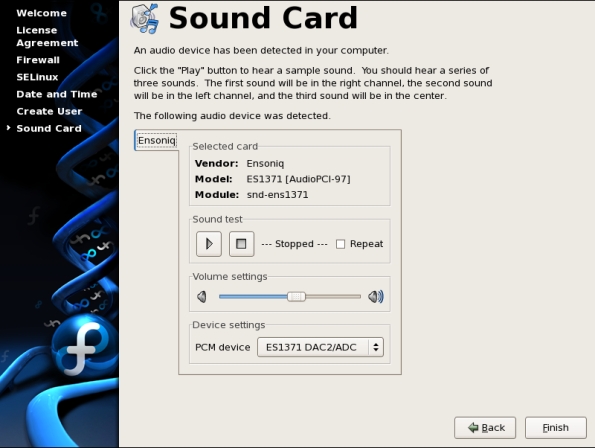Click the Sound Card header icon
This screenshot has height=448, width=595.
coord(144,18)
